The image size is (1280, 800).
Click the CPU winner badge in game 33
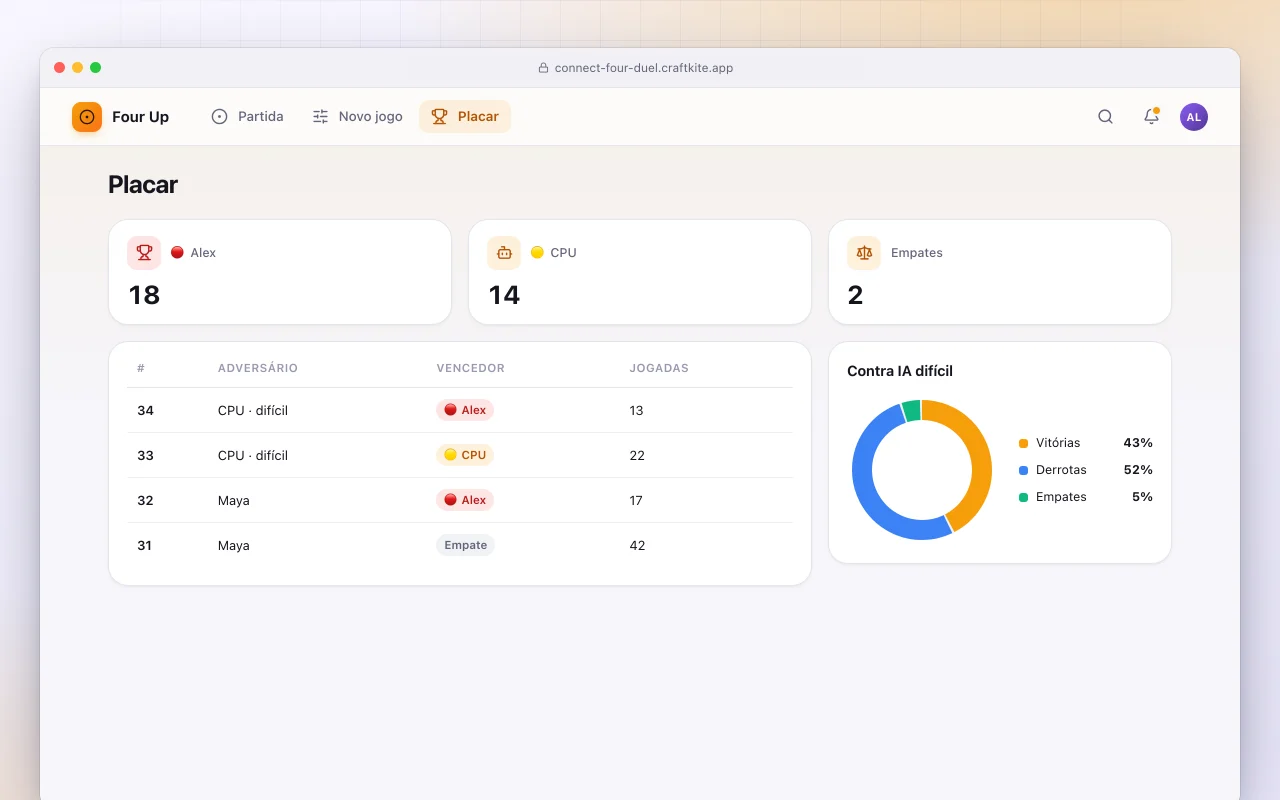click(465, 455)
